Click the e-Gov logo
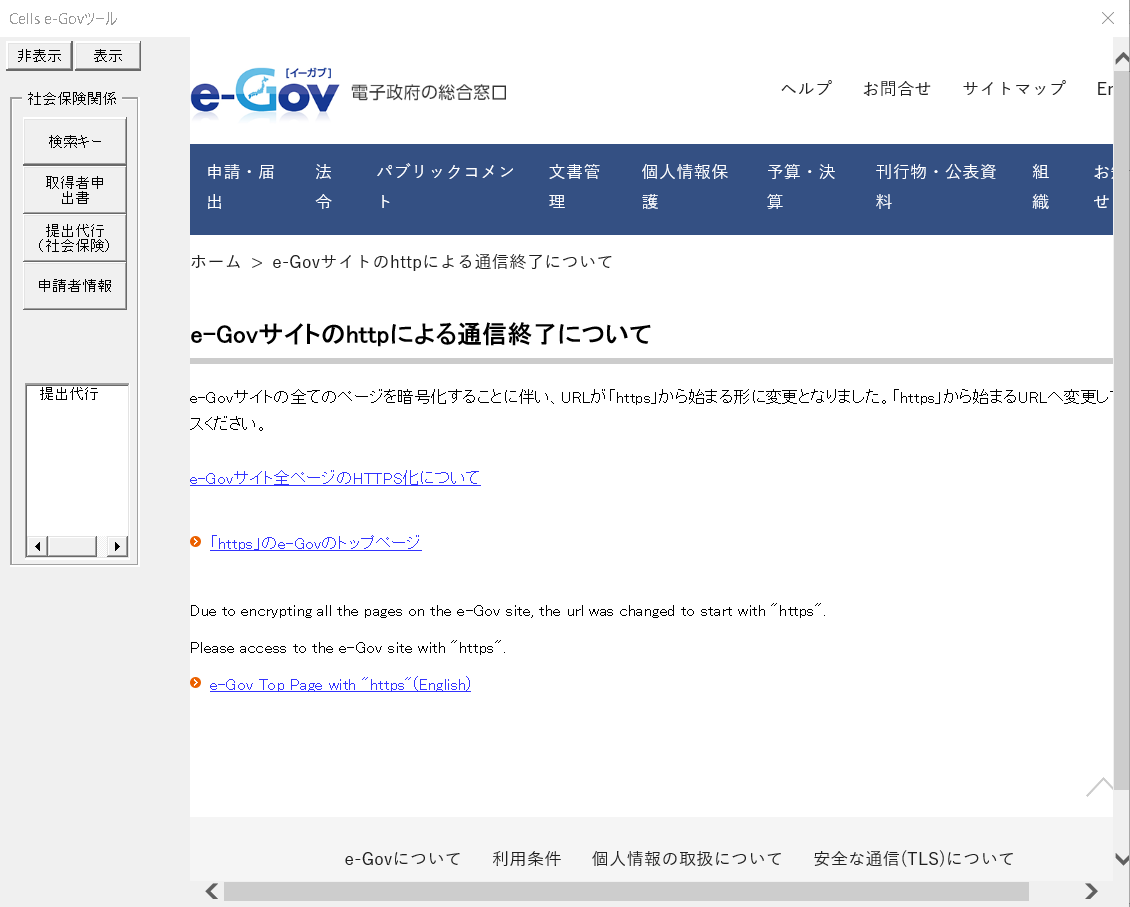 click(264, 92)
